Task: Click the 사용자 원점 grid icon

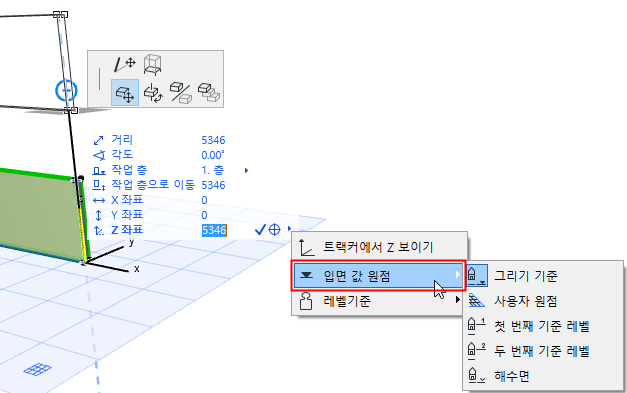Action: coord(477,301)
